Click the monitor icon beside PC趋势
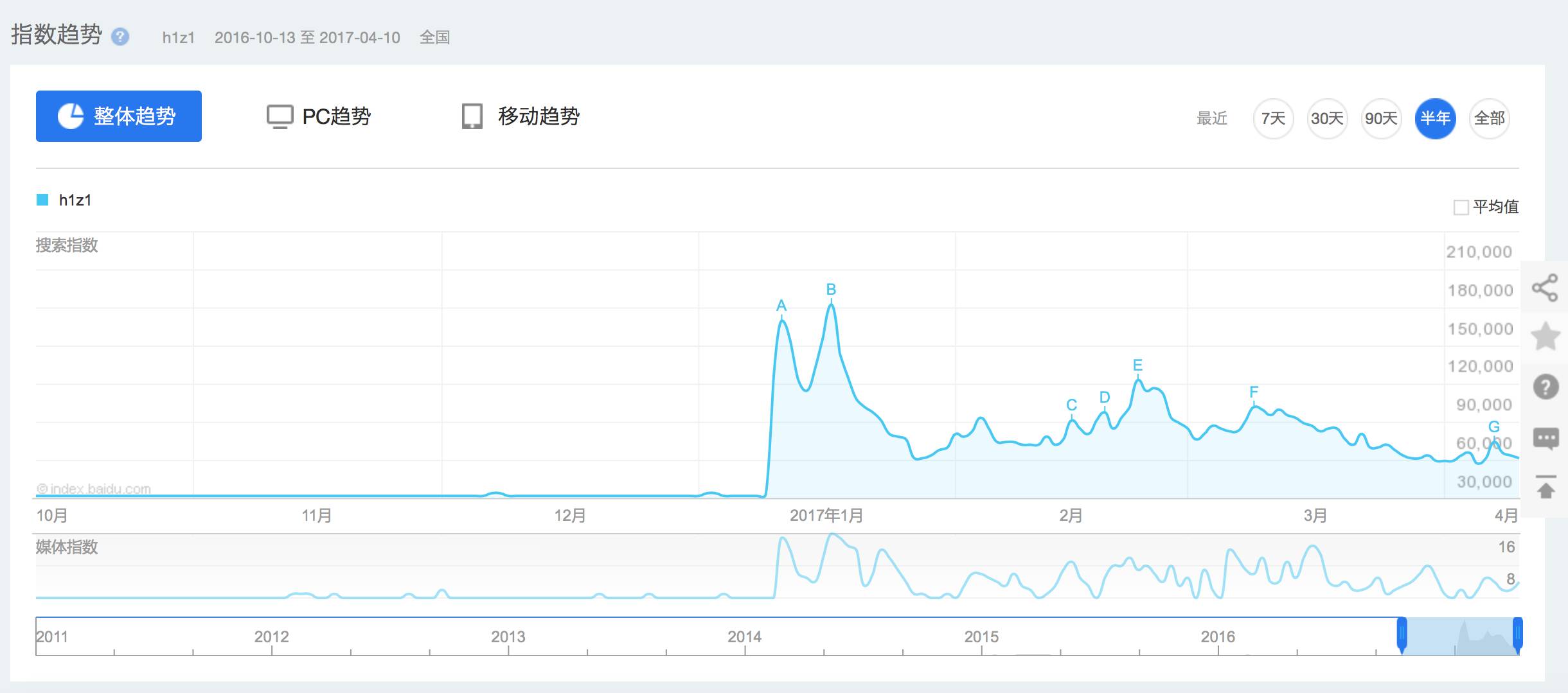Viewport: 1568px width, 693px height. point(279,116)
